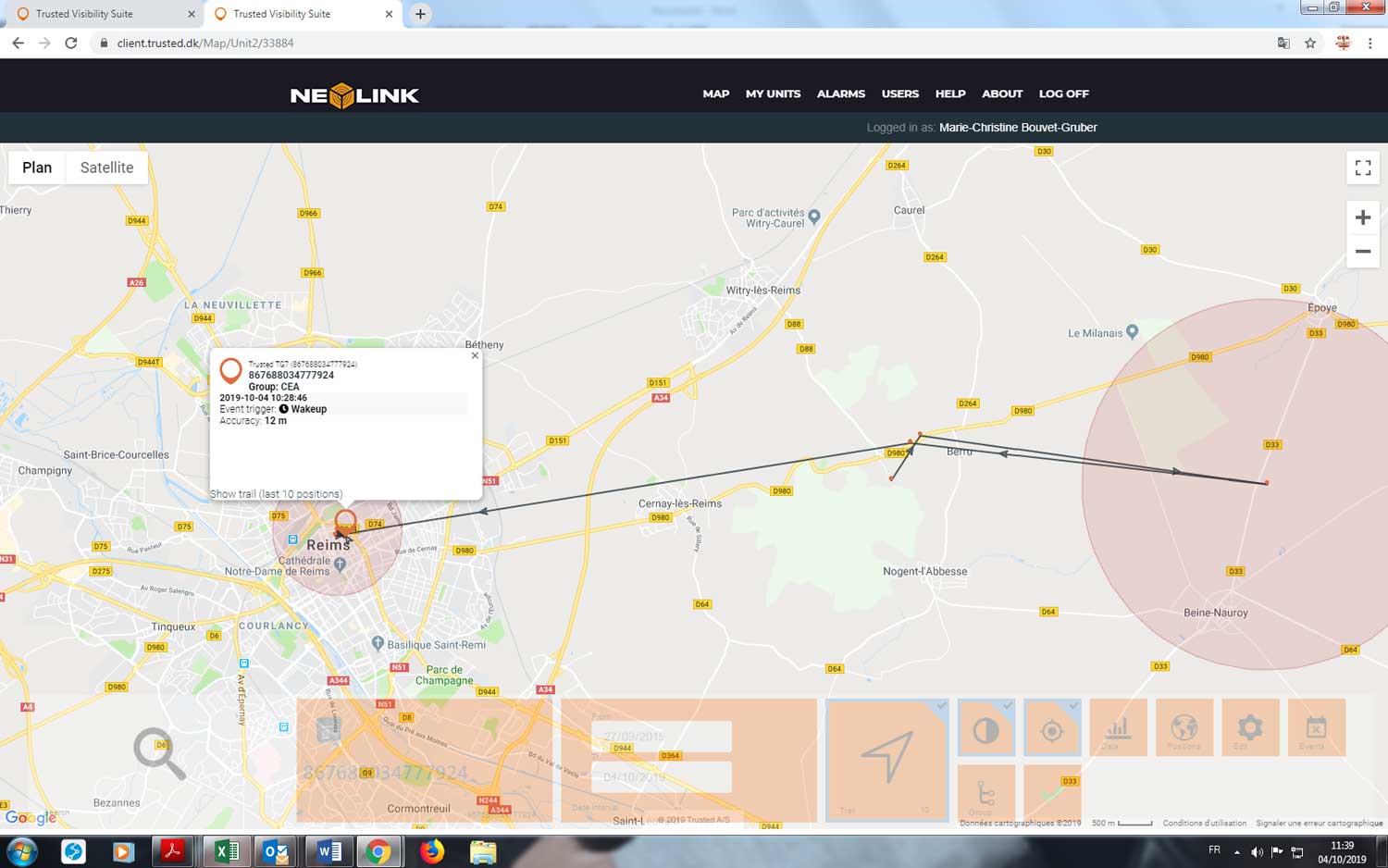Show hidden system tray icons

pyautogui.click(x=1236, y=852)
